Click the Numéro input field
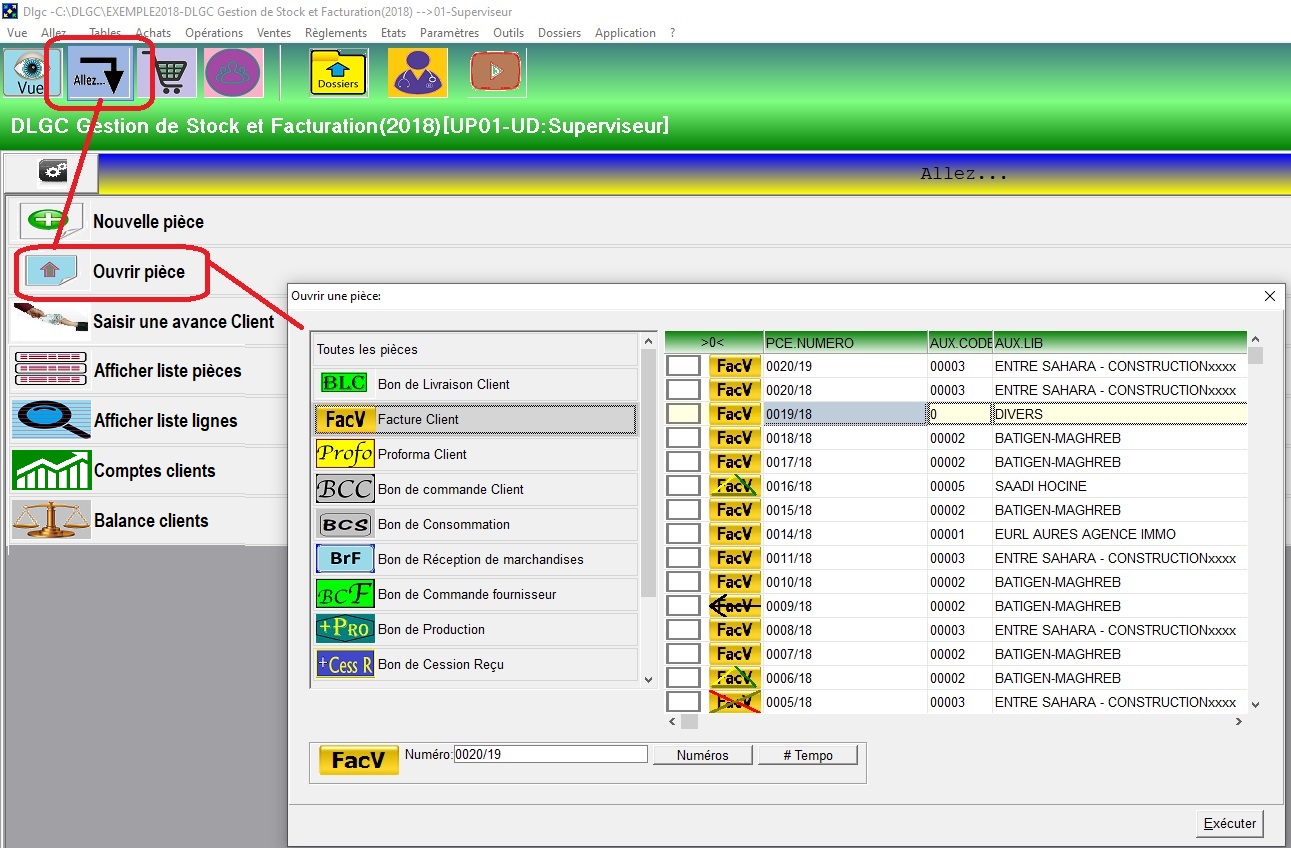 pos(551,755)
